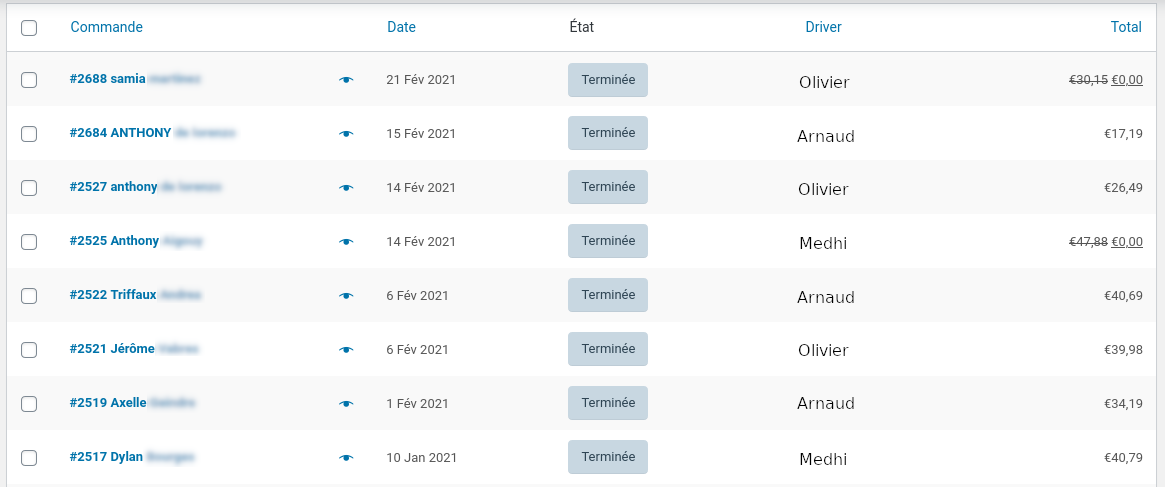Preview order #2688 with the eye icon
The width and height of the screenshot is (1165, 487).
[x=345, y=80]
